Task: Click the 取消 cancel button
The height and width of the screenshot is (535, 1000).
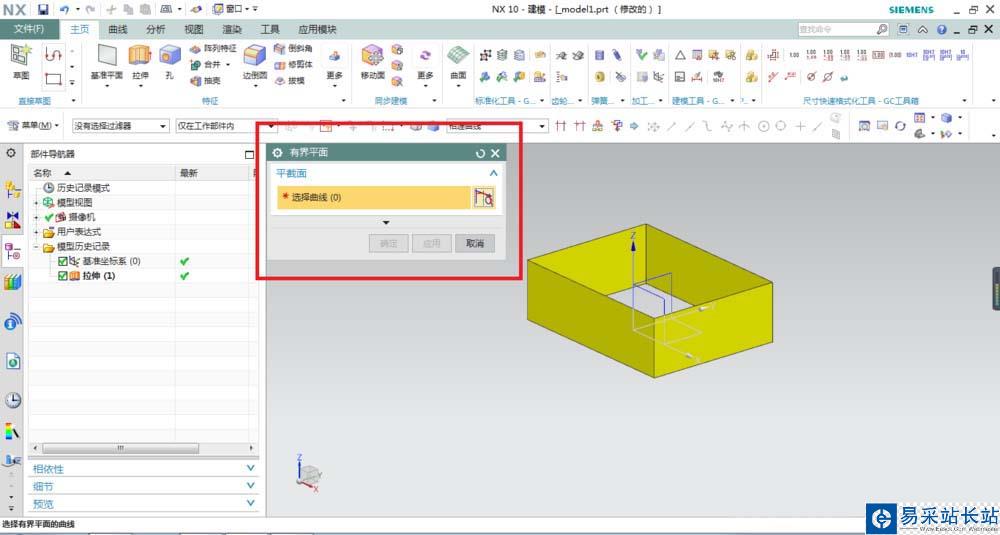Action: (474, 244)
